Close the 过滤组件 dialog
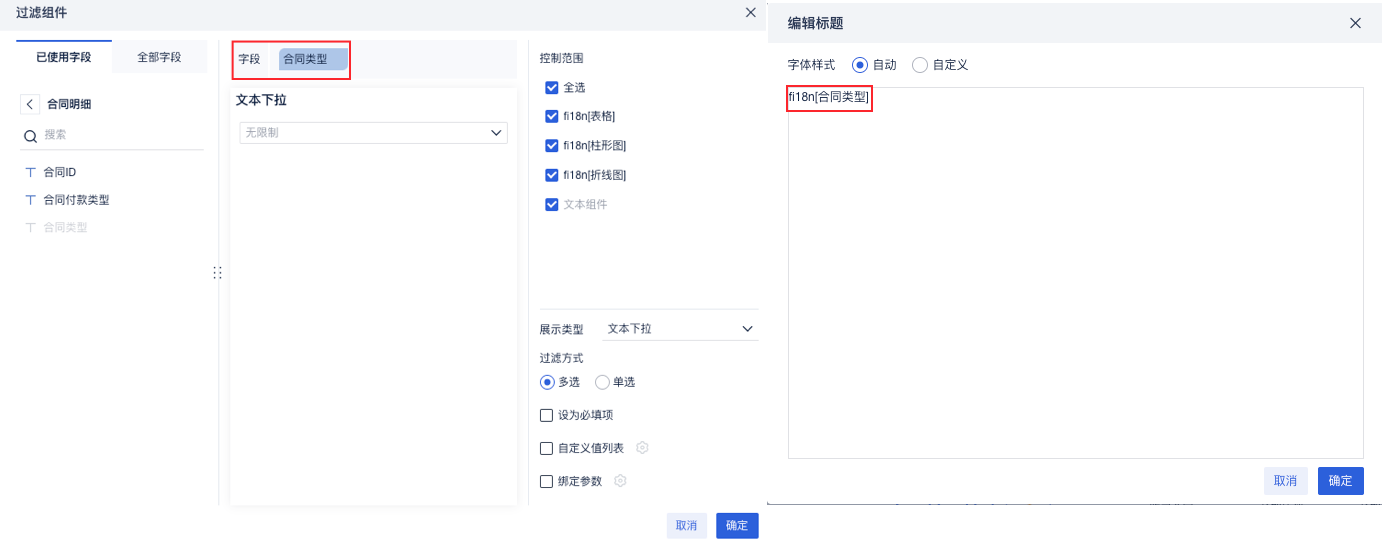Screen dimensions: 1382x546 tap(751, 12)
